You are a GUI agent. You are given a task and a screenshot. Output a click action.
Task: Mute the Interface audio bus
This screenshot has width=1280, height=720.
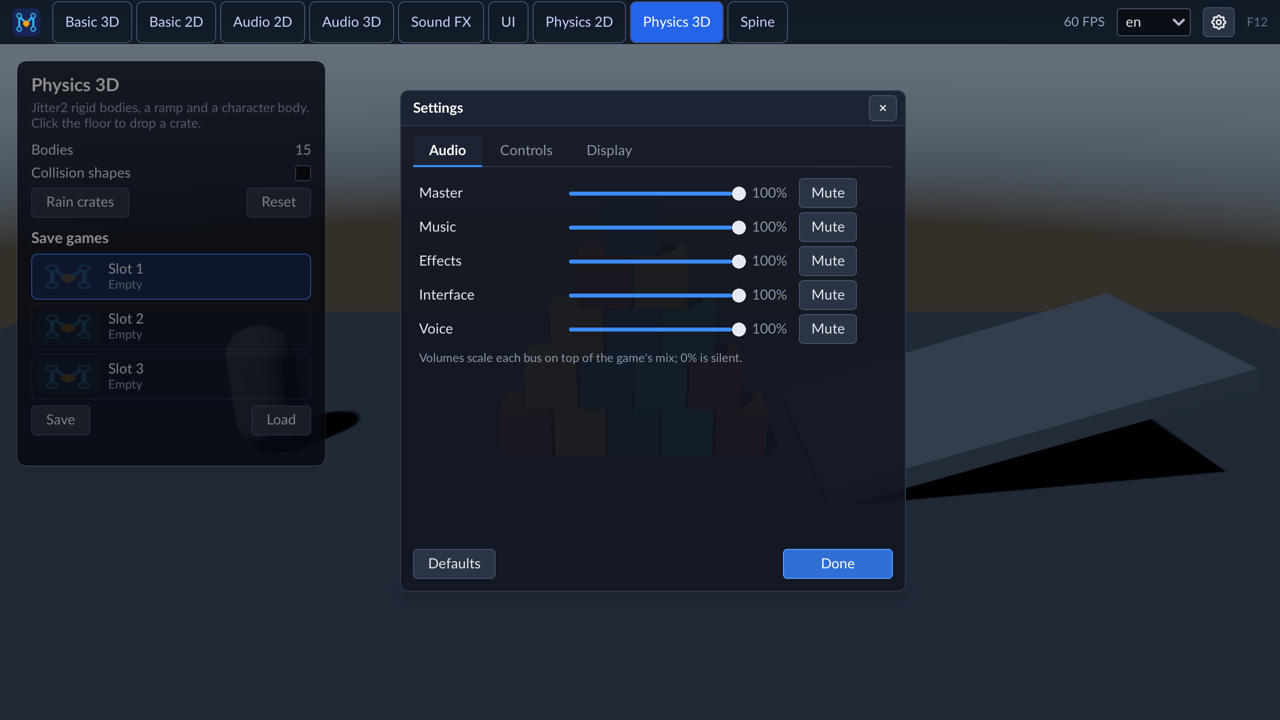[x=827, y=295]
